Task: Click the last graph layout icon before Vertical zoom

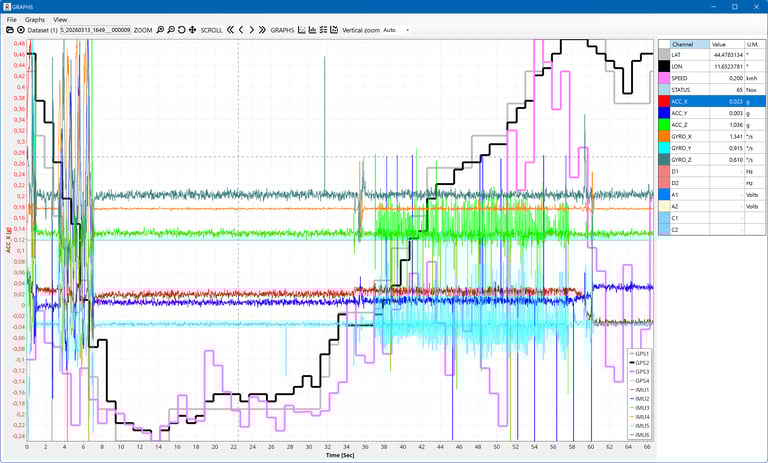Action: coord(334,31)
